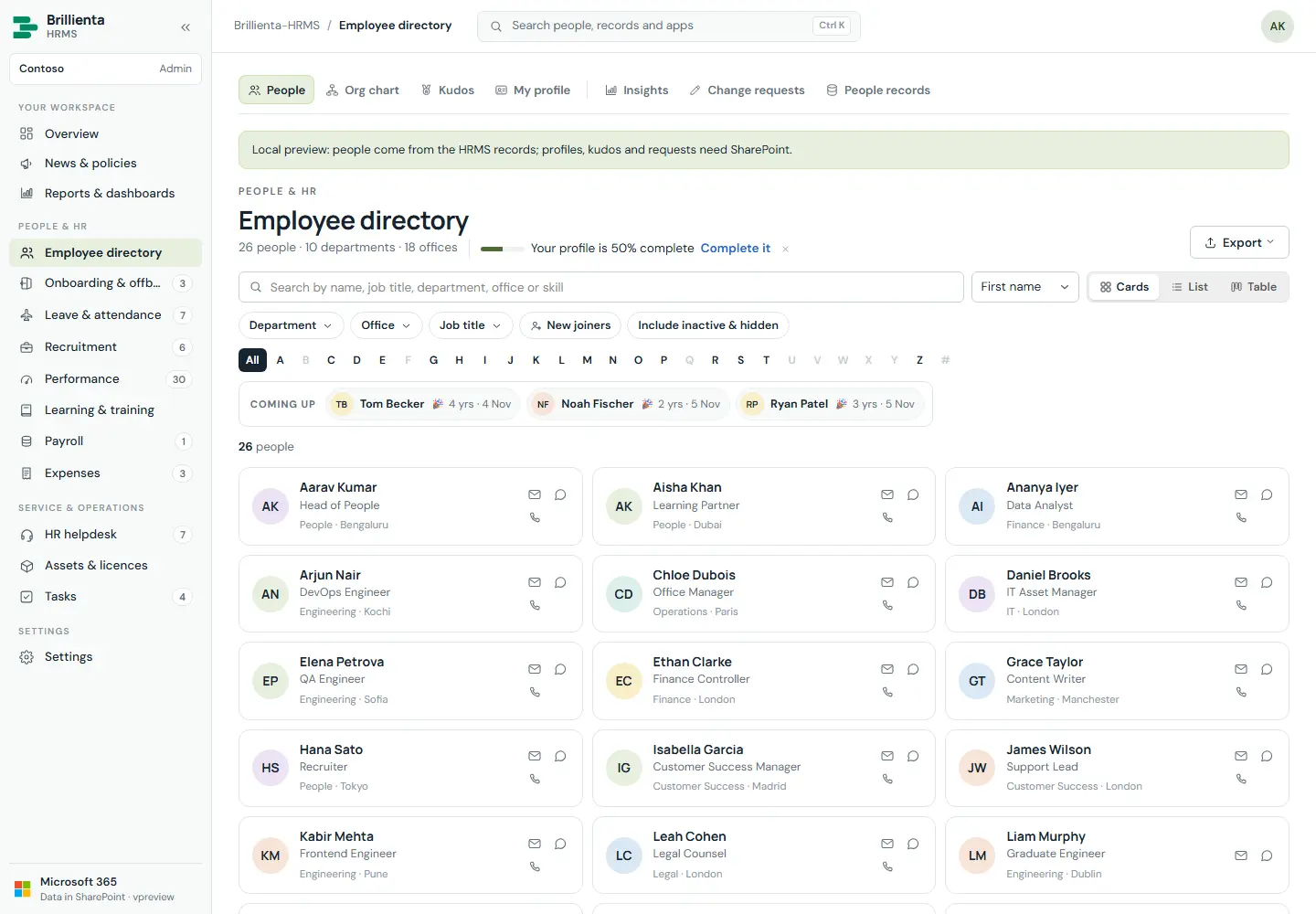Open the Kudos tab
1316x914 pixels.
pos(448,90)
